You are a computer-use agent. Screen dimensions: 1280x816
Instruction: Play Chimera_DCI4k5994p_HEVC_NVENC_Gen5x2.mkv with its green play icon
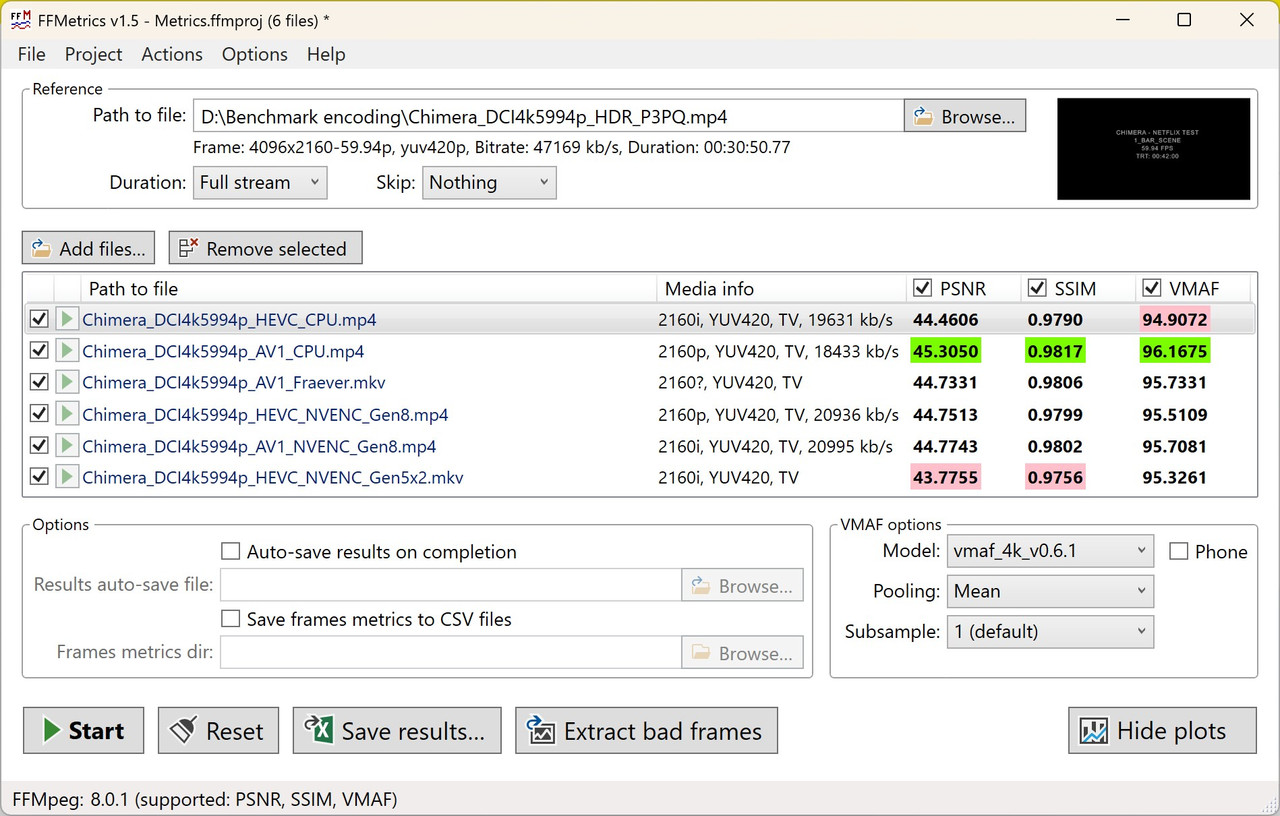(x=66, y=477)
